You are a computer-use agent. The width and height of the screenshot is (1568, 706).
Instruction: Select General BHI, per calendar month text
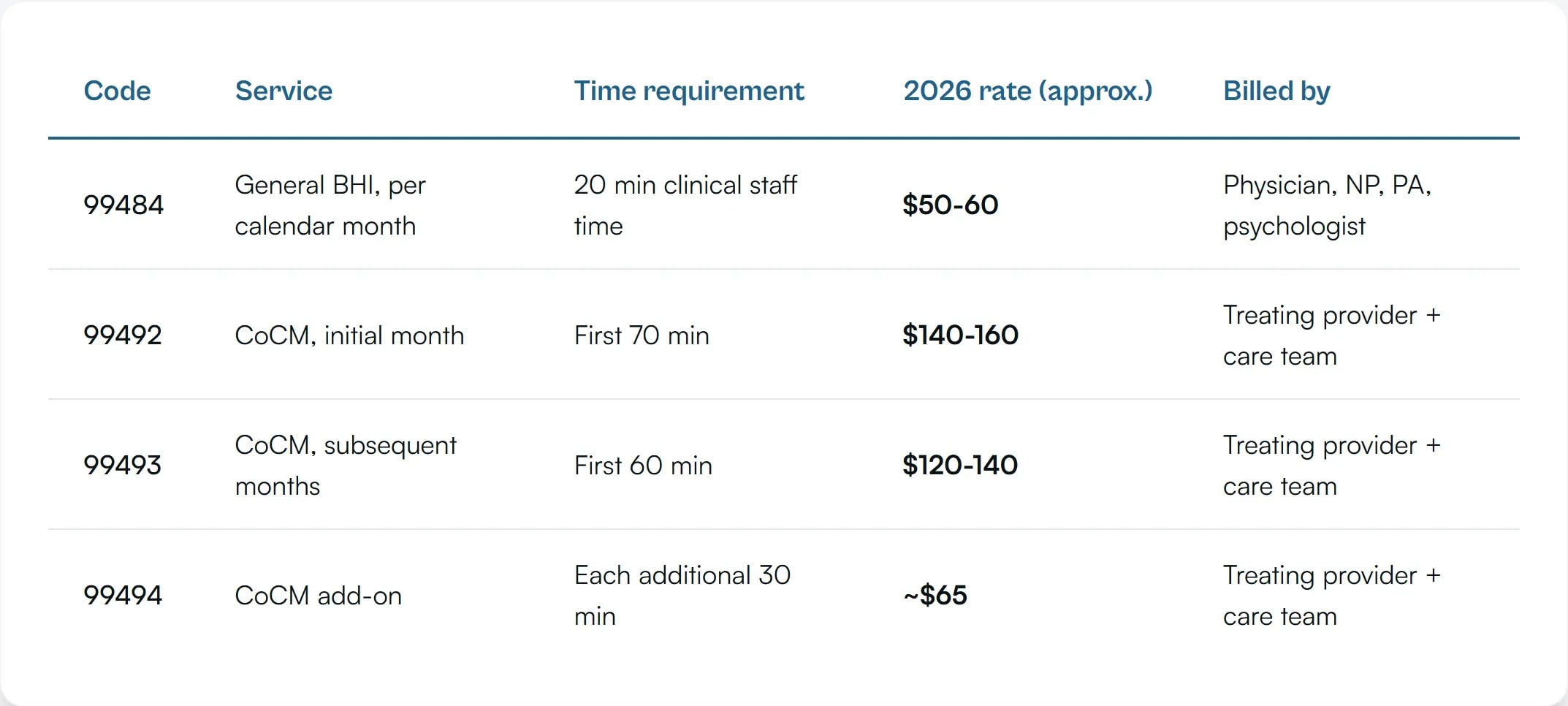point(330,205)
